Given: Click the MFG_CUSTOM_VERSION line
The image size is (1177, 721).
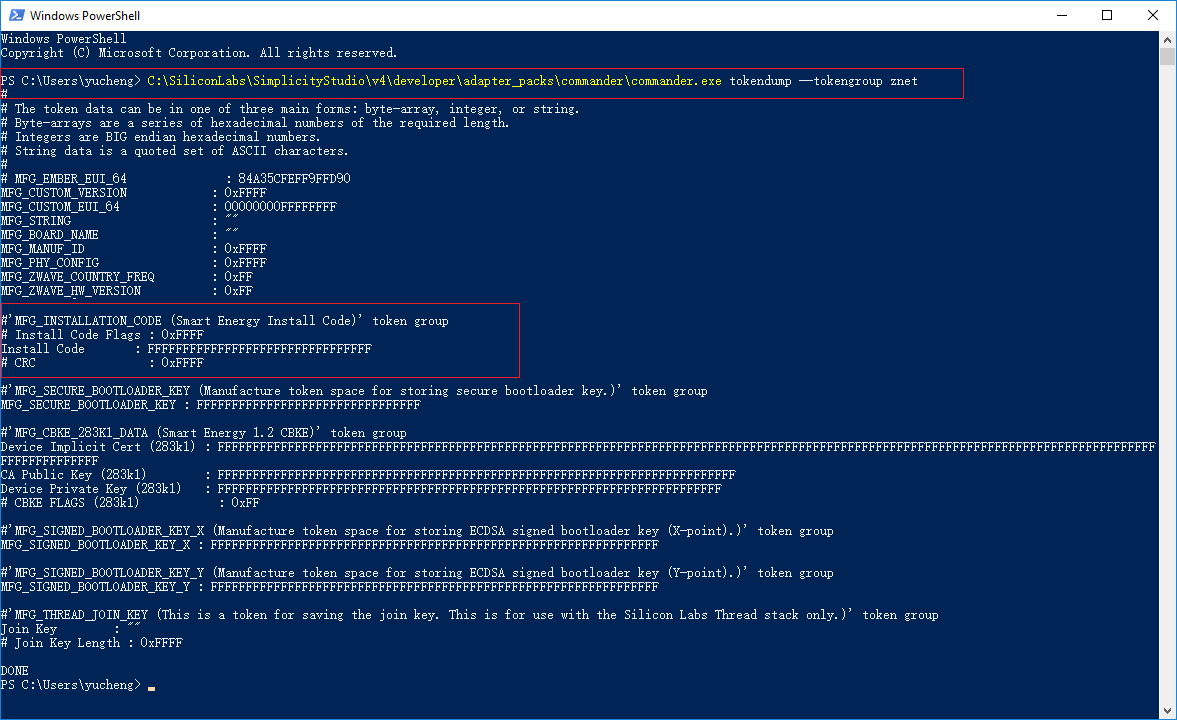Looking at the screenshot, I should coord(134,193).
